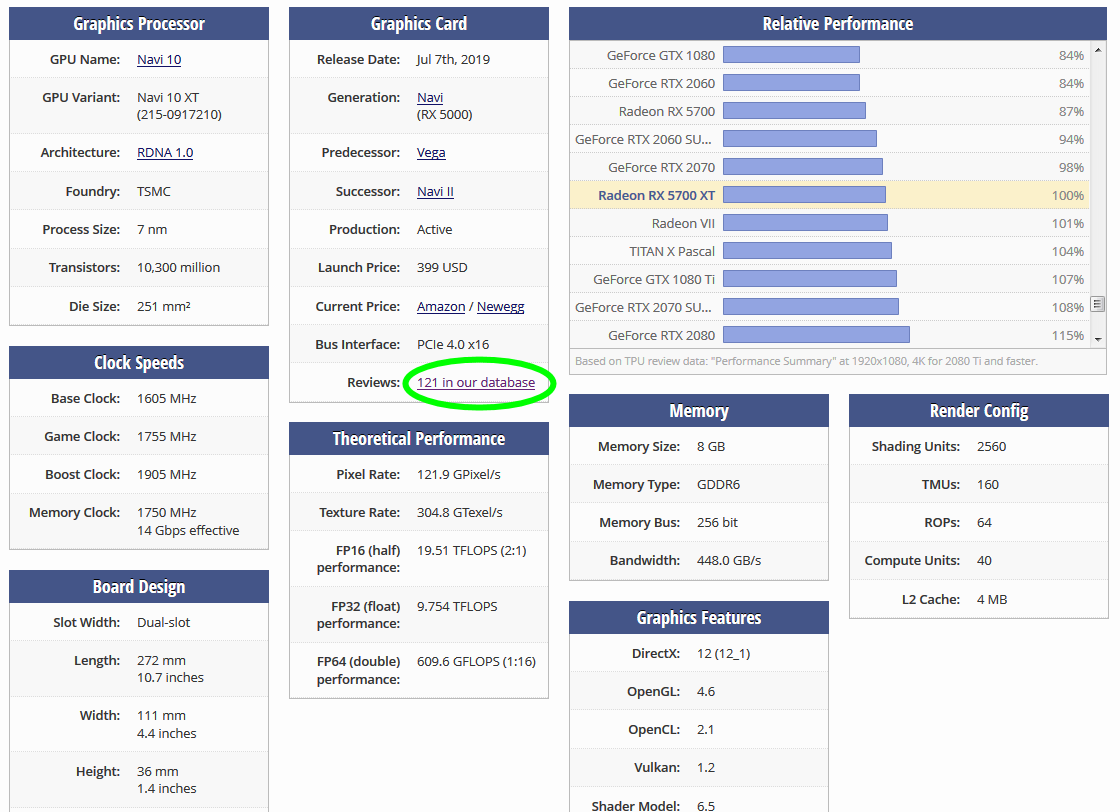Click the FP32 value '9.754 TFLOPS'
Image resolution: width=1120 pixels, height=812 pixels.
coord(457,606)
